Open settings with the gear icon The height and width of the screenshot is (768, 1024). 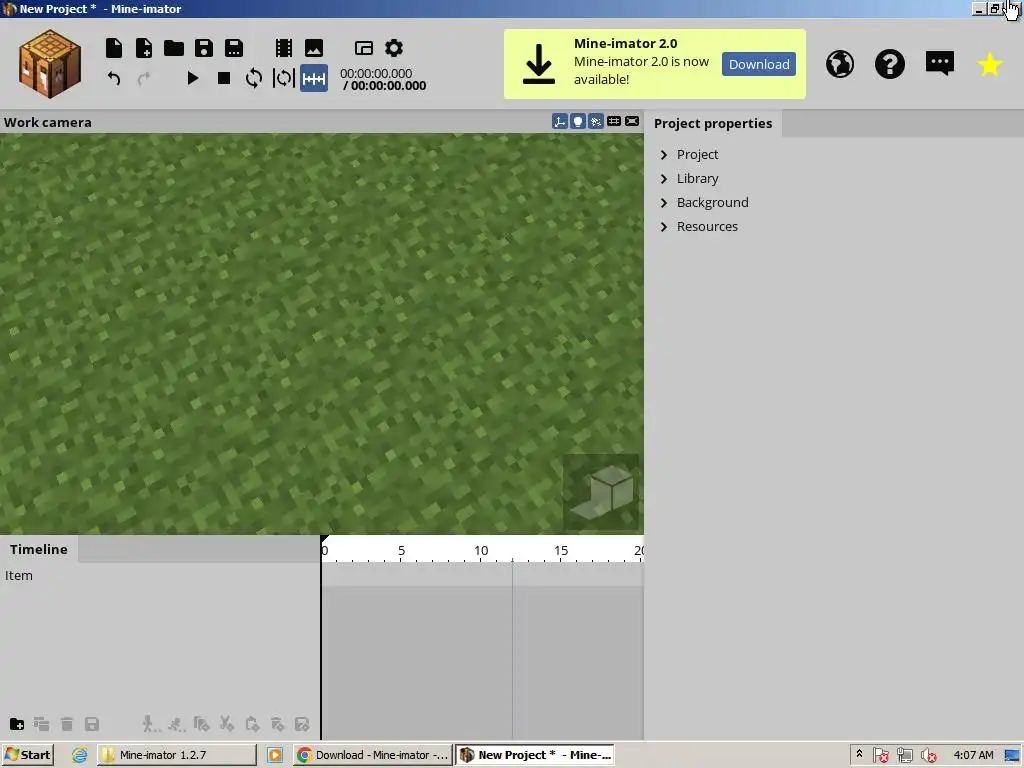(394, 48)
